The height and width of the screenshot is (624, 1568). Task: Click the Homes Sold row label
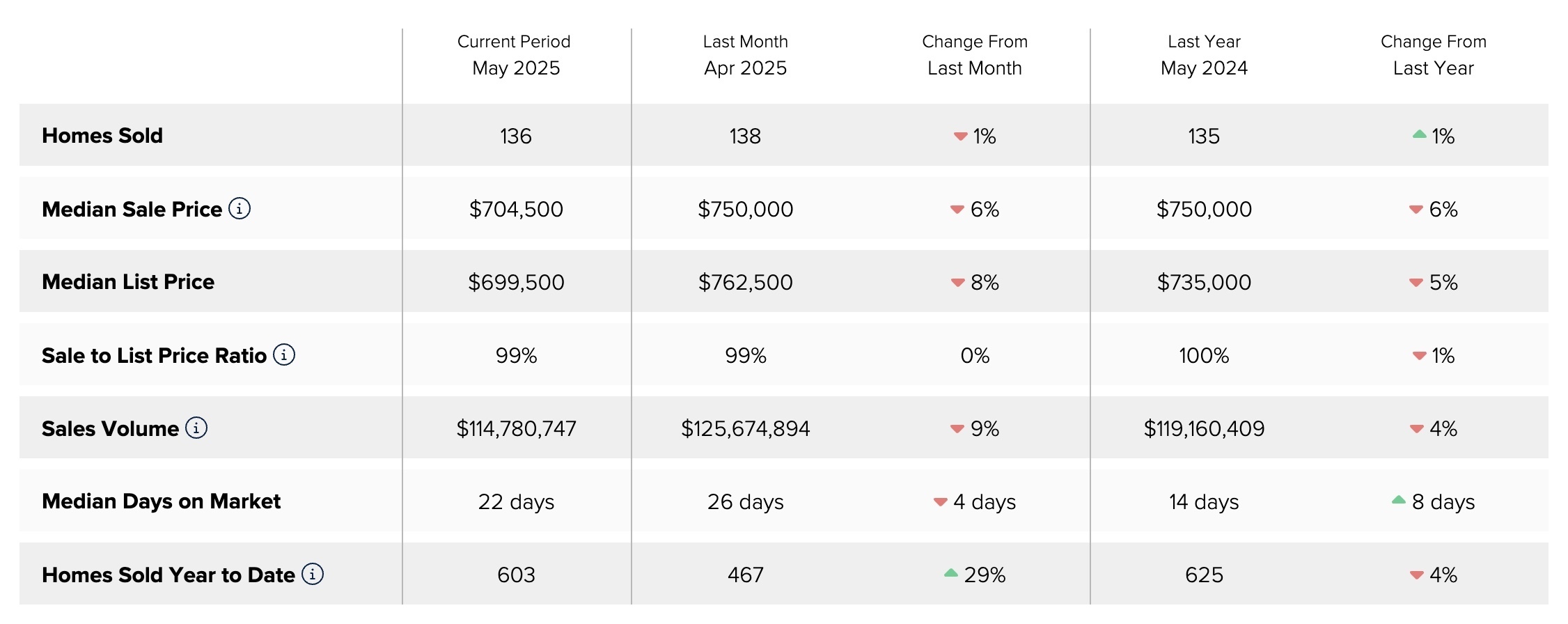(x=102, y=135)
